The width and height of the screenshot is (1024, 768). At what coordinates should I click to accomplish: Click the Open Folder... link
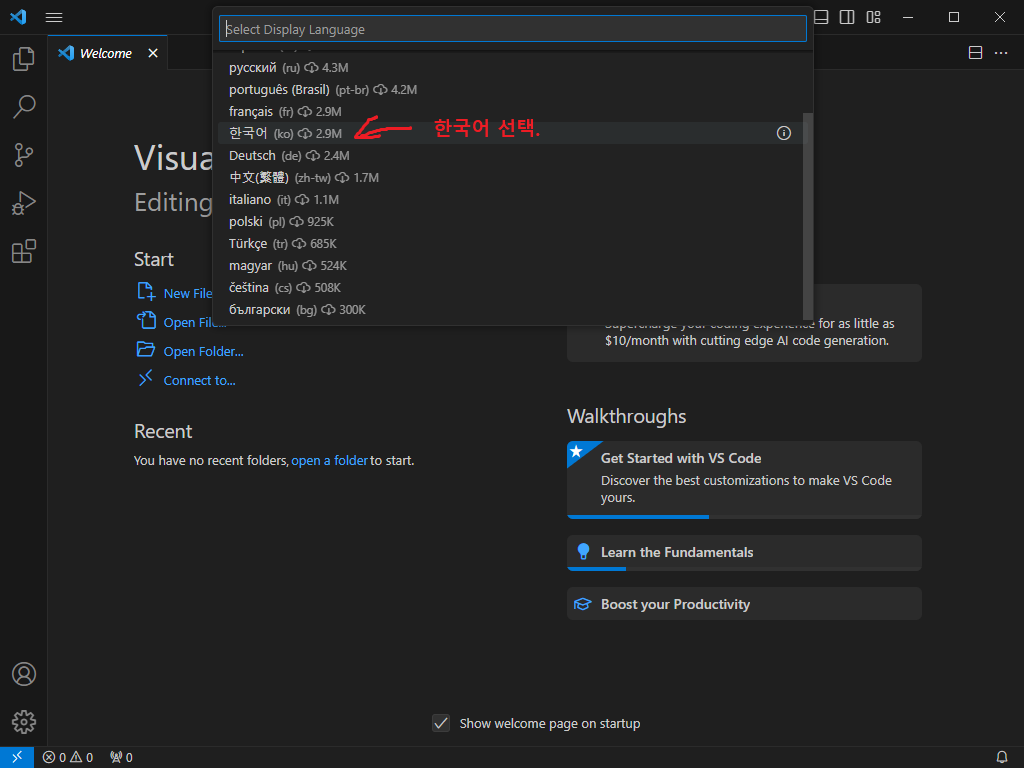coord(203,351)
